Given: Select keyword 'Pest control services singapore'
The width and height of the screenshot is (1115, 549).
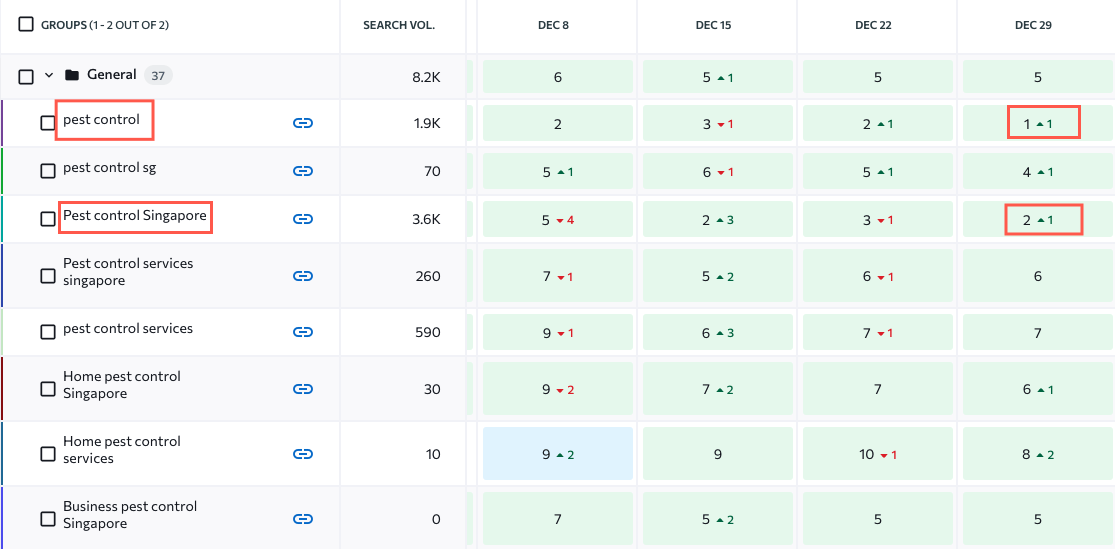Looking at the screenshot, I should (x=128, y=272).
